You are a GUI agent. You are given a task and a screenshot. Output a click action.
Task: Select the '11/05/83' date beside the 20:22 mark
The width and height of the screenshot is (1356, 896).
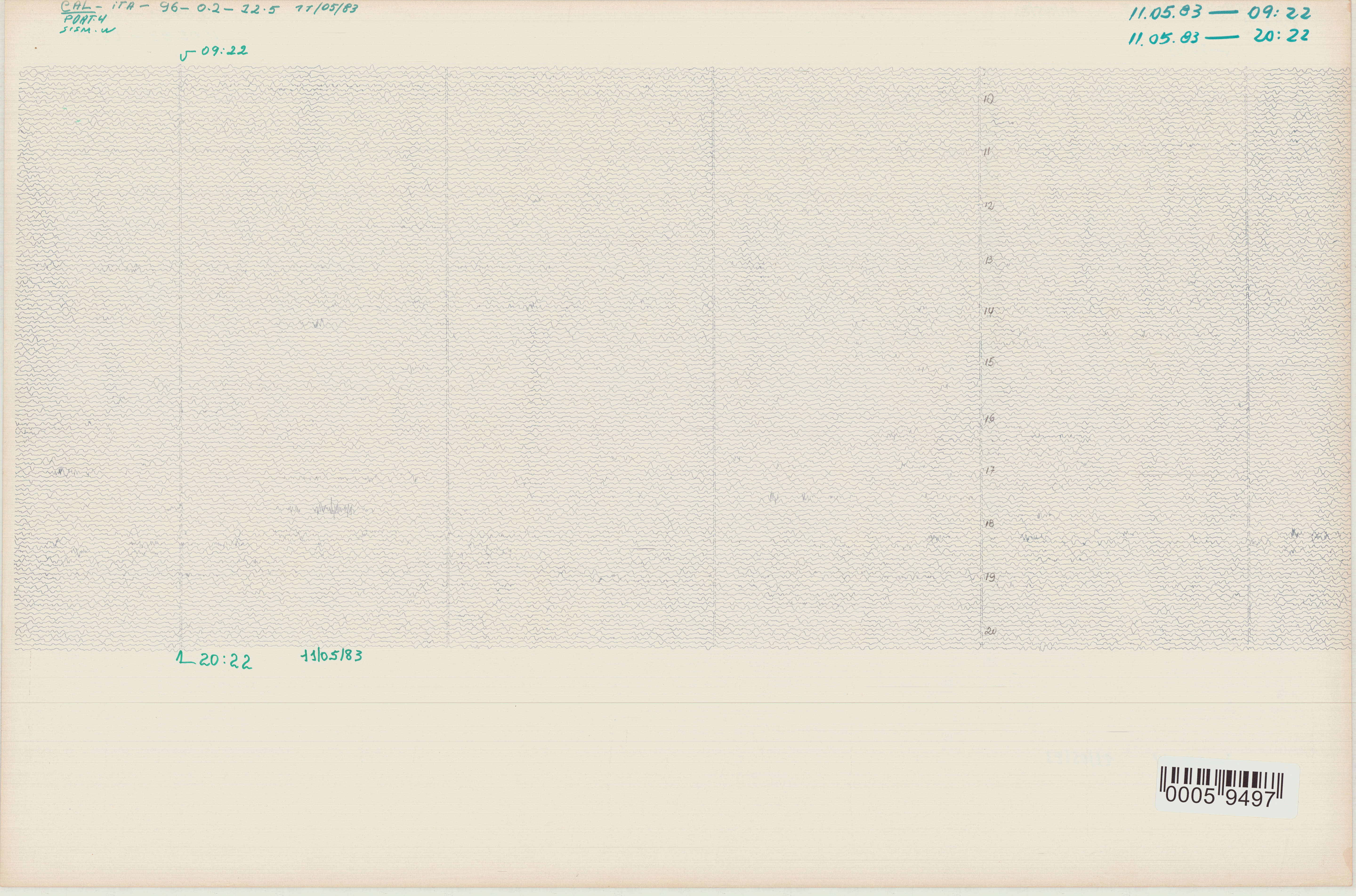tap(331, 655)
